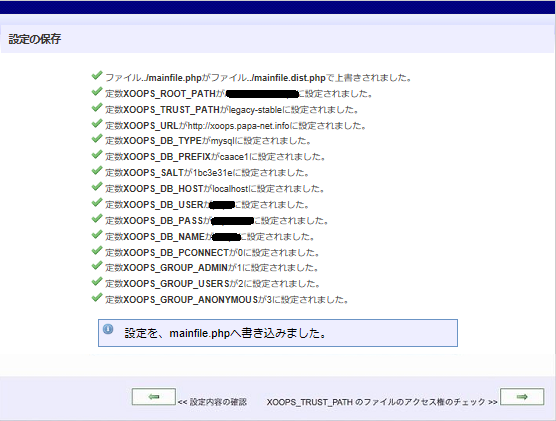The width and height of the screenshot is (556, 421).
Task: Click the left arrow back button
Action: coord(154,397)
